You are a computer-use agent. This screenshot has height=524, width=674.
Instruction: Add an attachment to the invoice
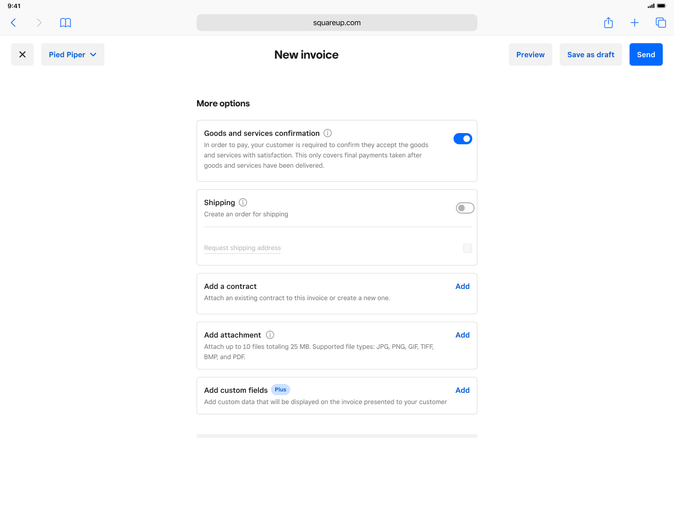click(462, 335)
